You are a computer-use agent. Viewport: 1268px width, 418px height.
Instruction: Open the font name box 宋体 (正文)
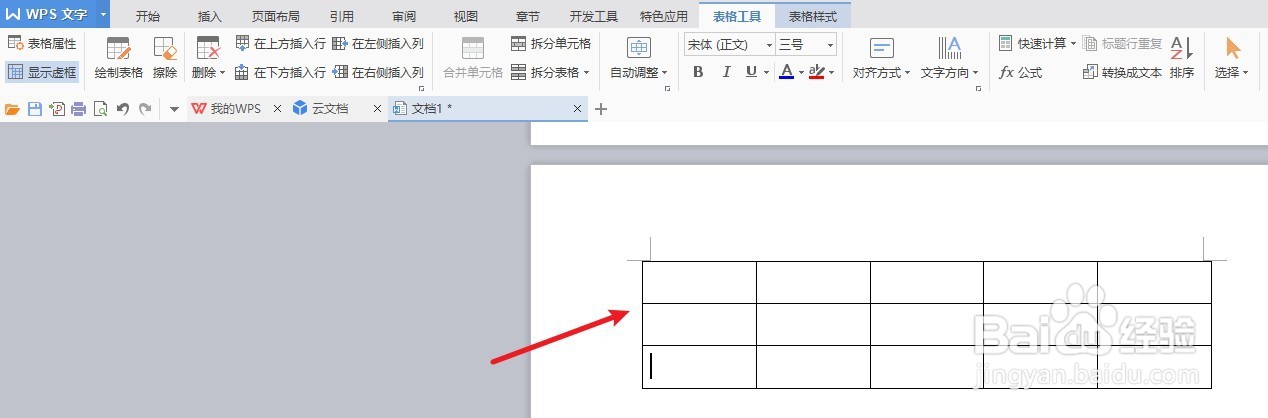(x=730, y=45)
